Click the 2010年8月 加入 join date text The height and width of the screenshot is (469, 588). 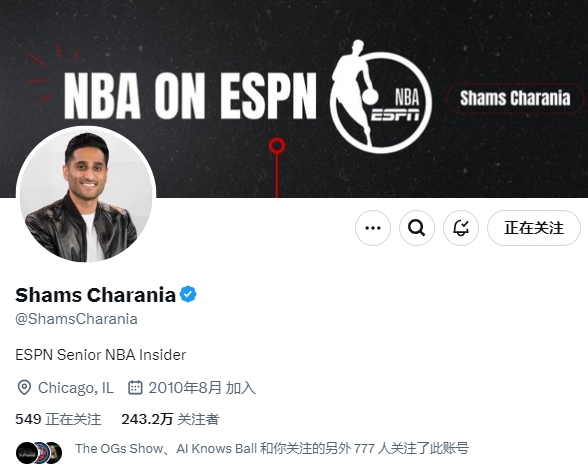click(x=202, y=388)
